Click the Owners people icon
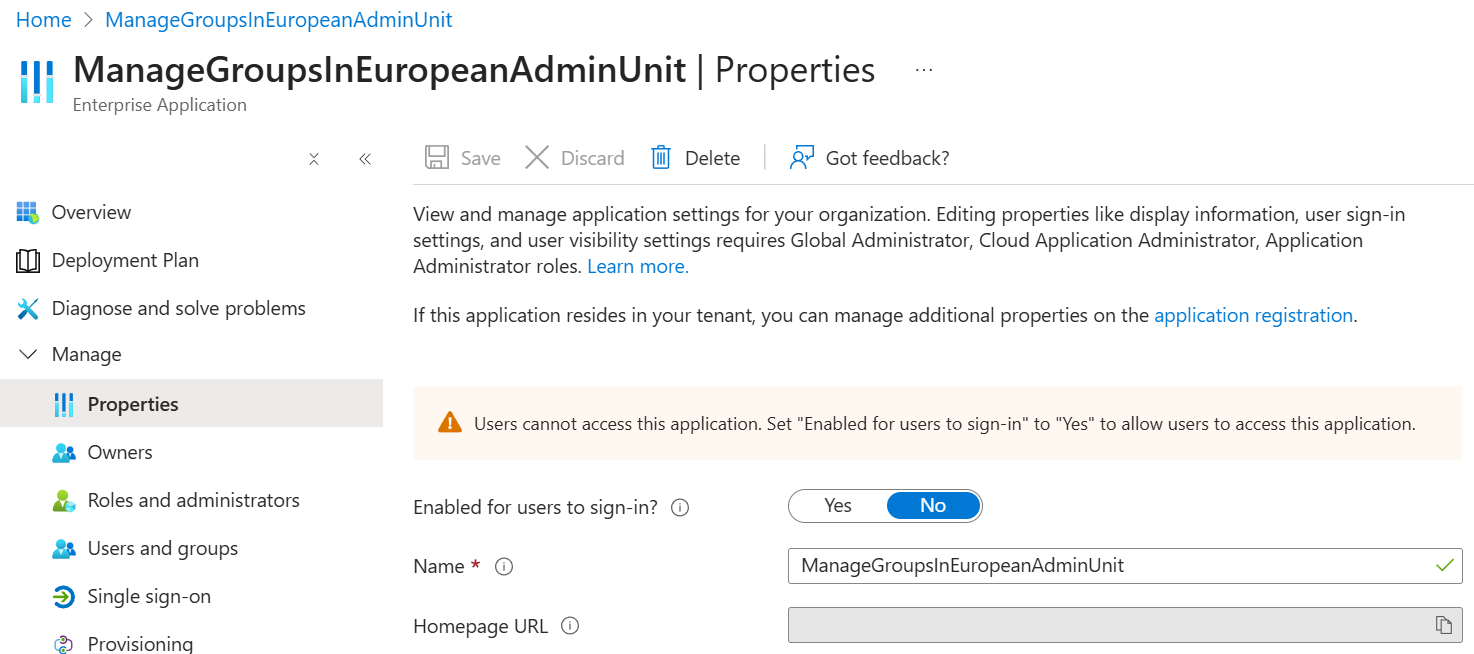 click(64, 453)
